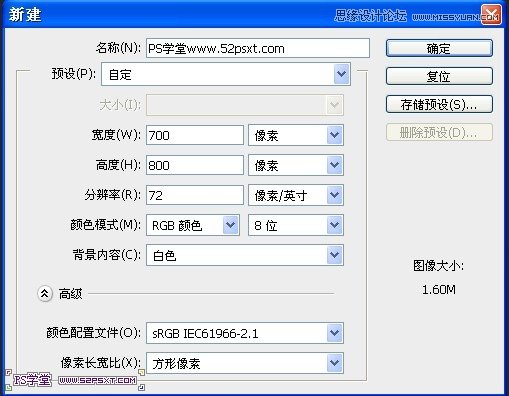Image resolution: width=509 pixels, height=396 pixels.
Task: Click the 高度 height field showing 800
Action: click(x=195, y=165)
